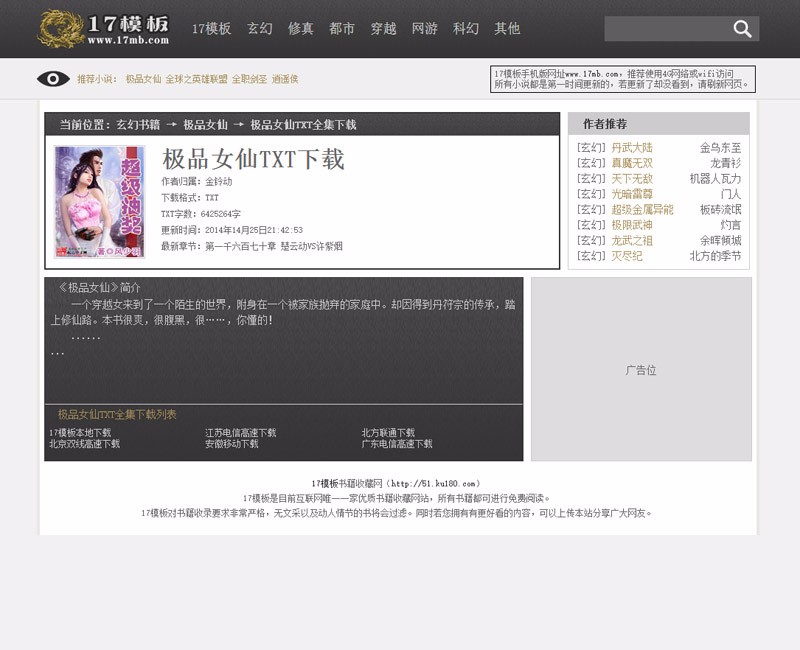The image size is (800, 650).
Task: Click the 17模板本地下载 download link
Action: [x=79, y=433]
